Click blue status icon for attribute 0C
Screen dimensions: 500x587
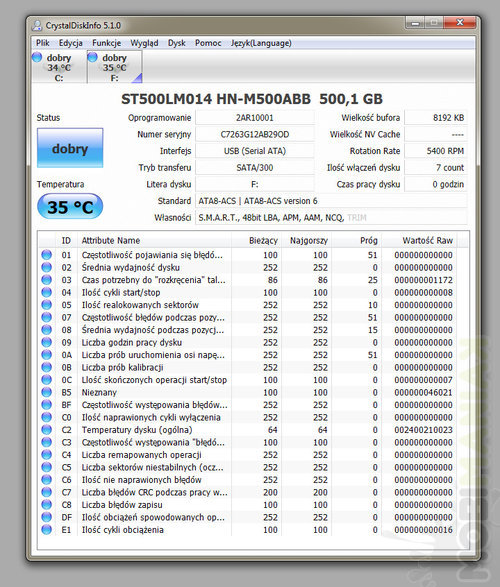tap(47, 380)
